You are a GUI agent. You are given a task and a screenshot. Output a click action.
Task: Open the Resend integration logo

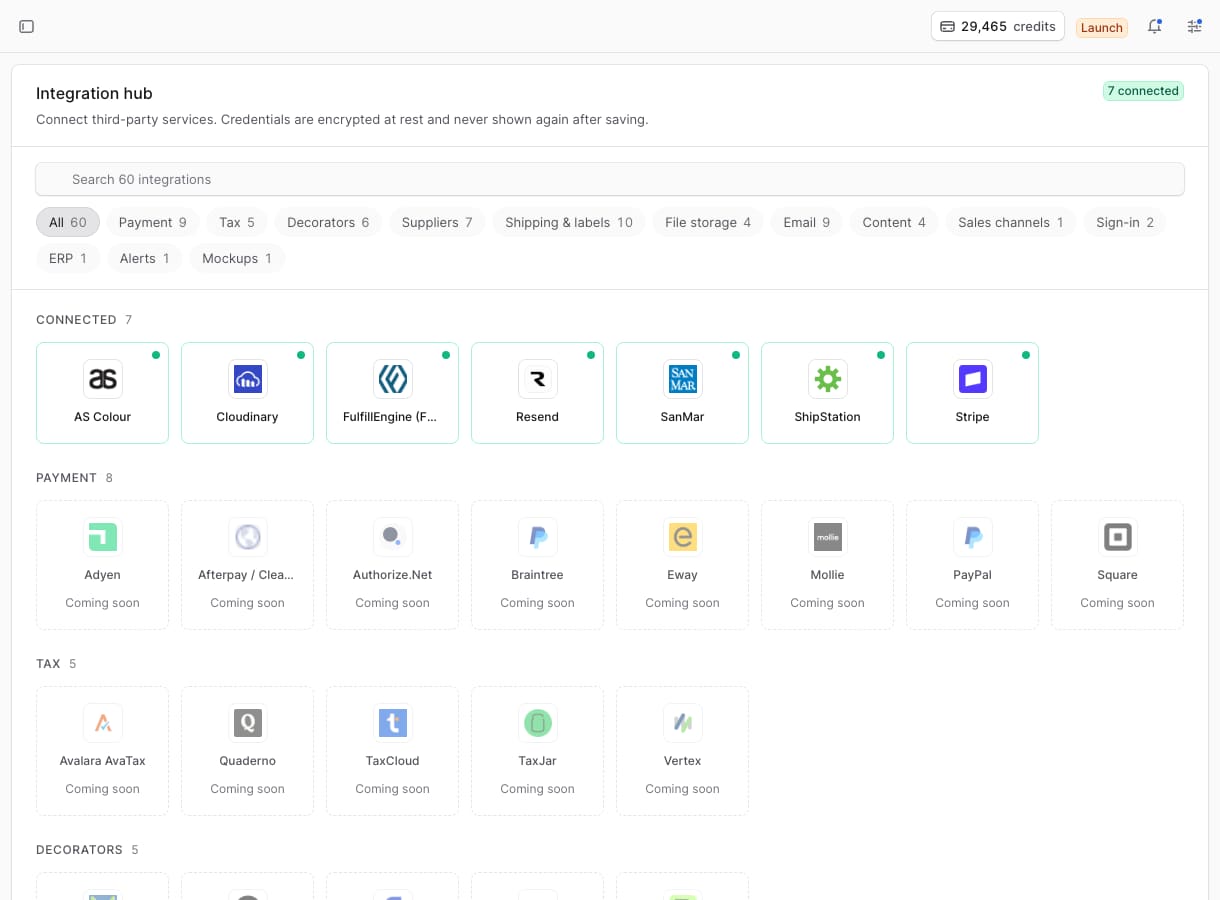tap(538, 379)
